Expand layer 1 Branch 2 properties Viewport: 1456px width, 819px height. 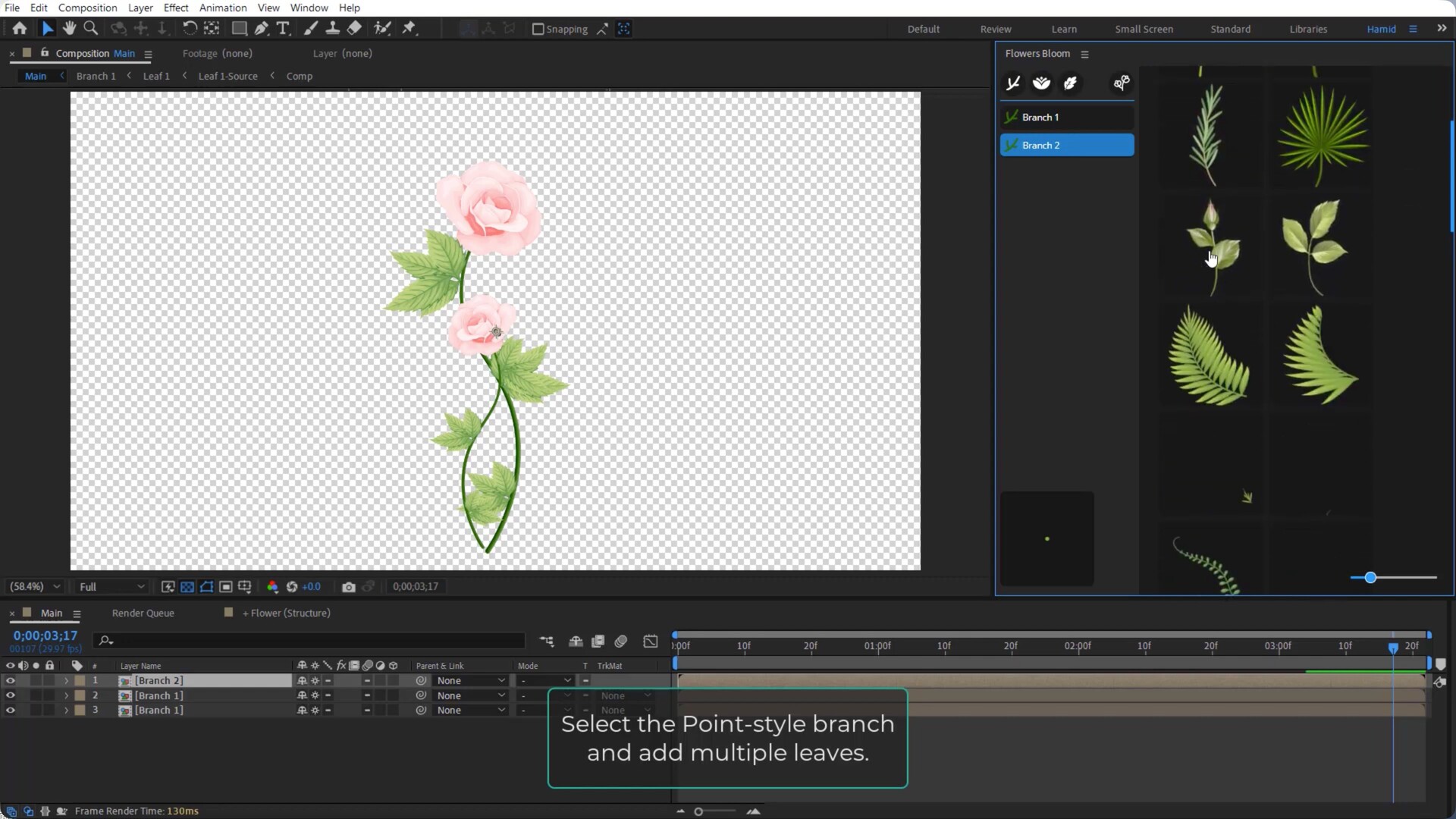coord(66,681)
